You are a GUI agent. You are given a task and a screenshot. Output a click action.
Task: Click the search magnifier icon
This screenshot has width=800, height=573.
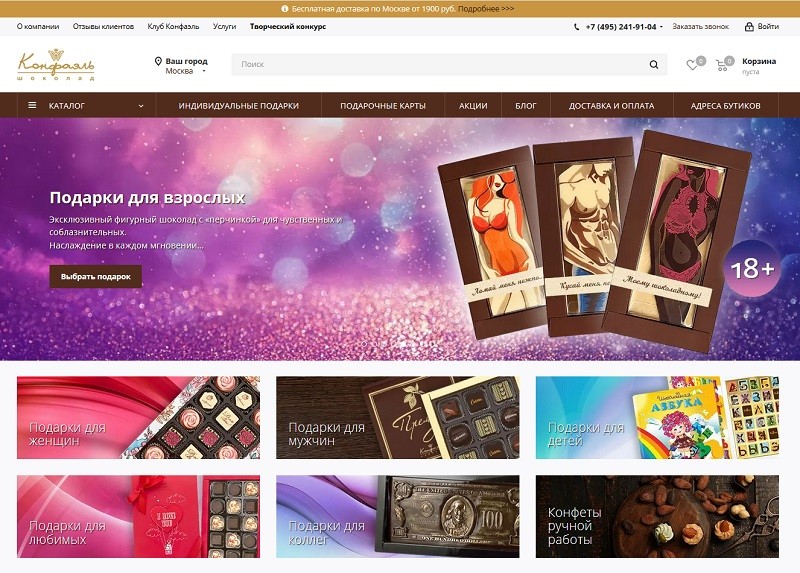point(654,65)
